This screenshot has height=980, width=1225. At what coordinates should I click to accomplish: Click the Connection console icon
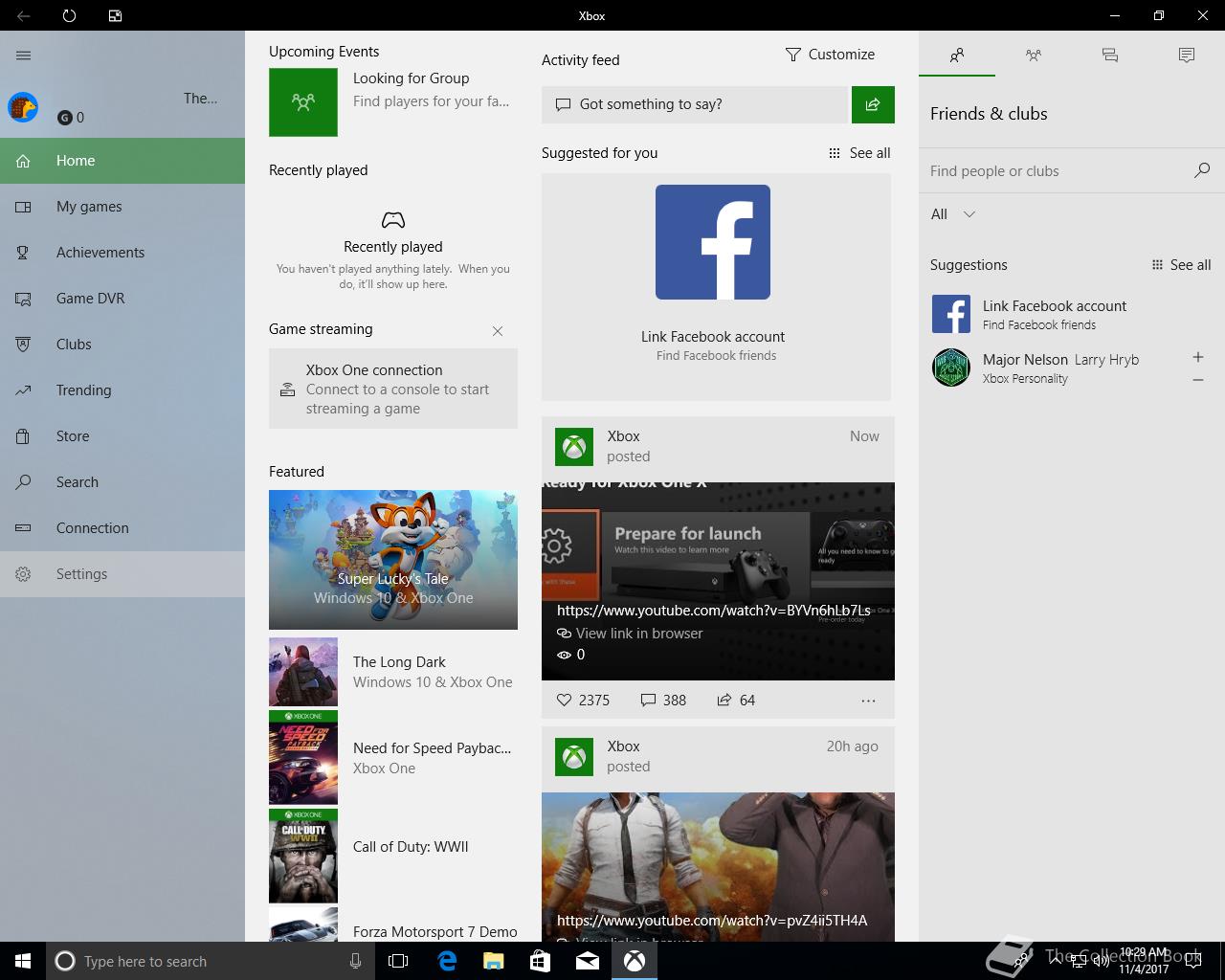click(x=23, y=528)
